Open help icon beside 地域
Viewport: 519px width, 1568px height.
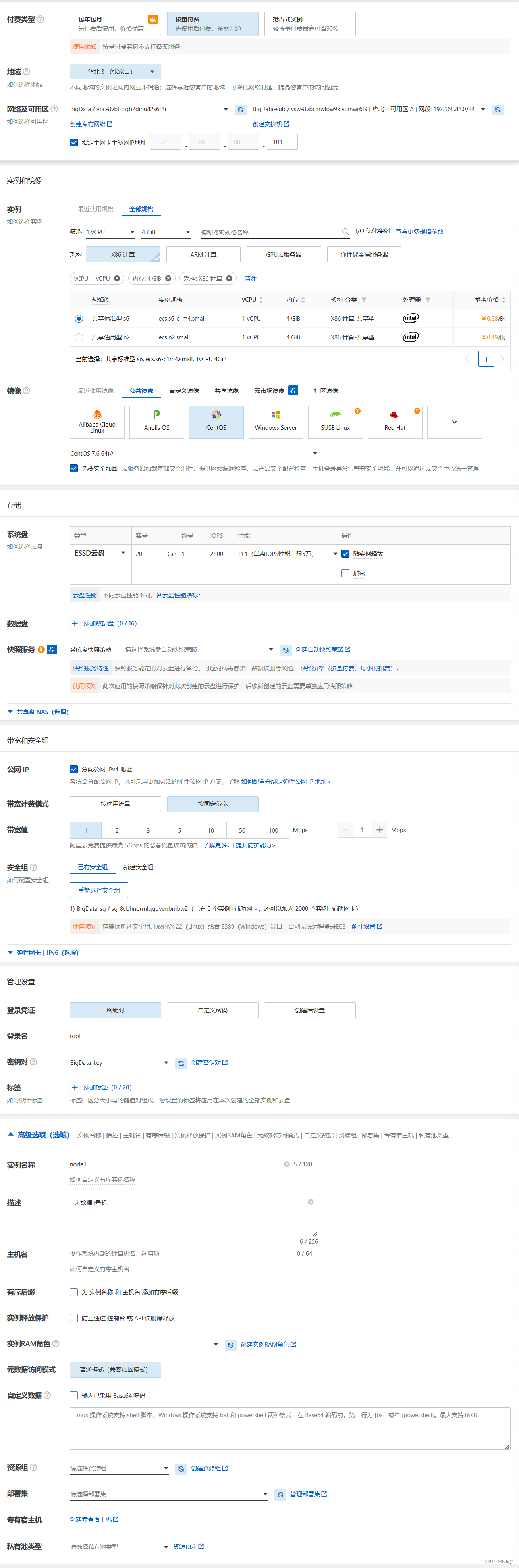tap(27, 72)
